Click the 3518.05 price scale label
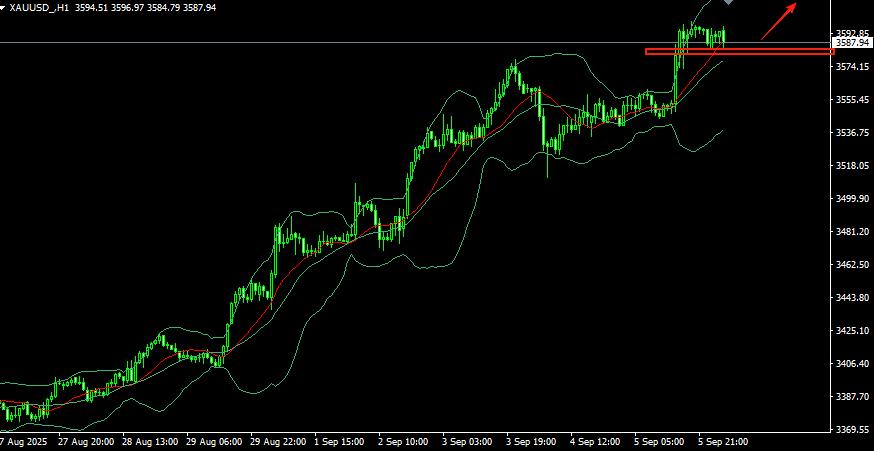874x451 pixels. tap(852, 166)
